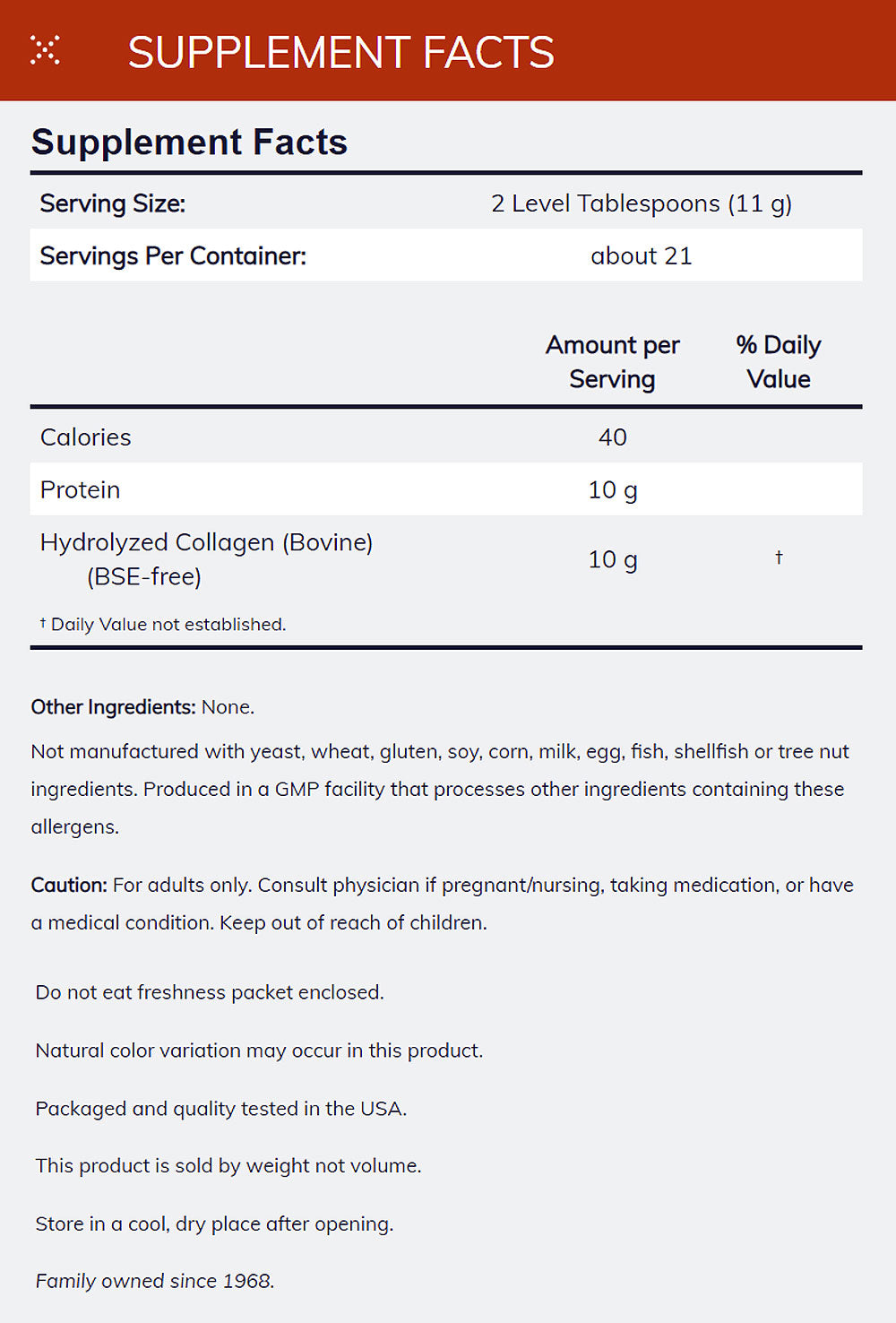
Task: Click the bold Supplement Facts heading
Action: [x=189, y=143]
